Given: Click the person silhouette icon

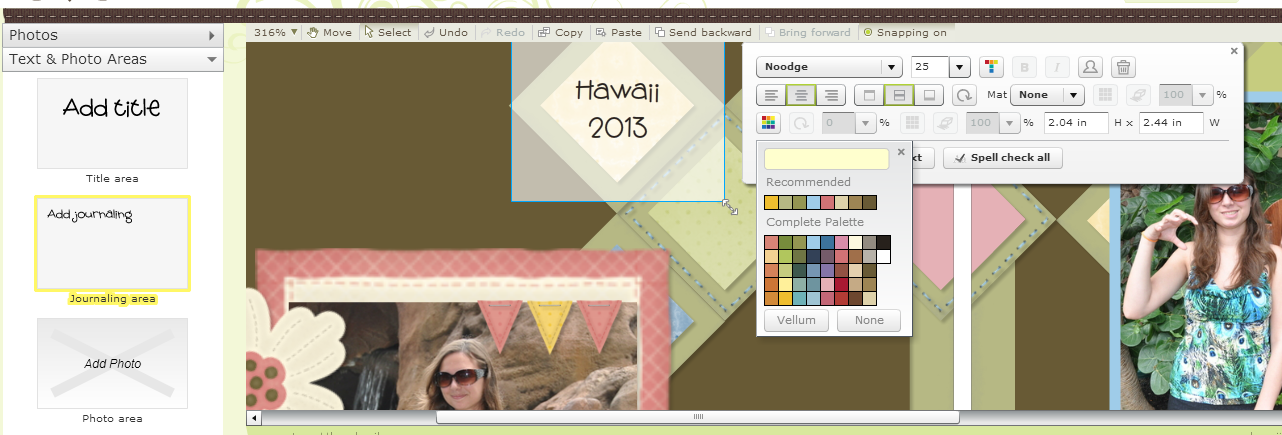Looking at the screenshot, I should [x=1090, y=67].
